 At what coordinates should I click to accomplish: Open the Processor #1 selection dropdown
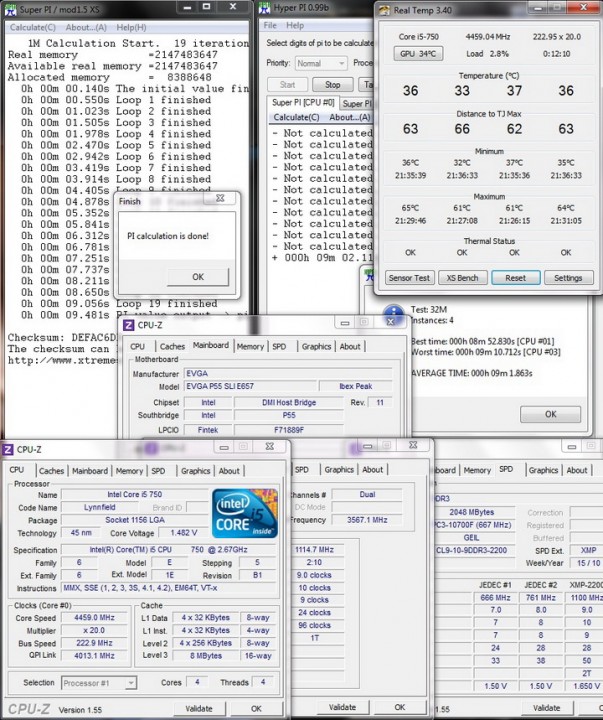(x=99, y=683)
